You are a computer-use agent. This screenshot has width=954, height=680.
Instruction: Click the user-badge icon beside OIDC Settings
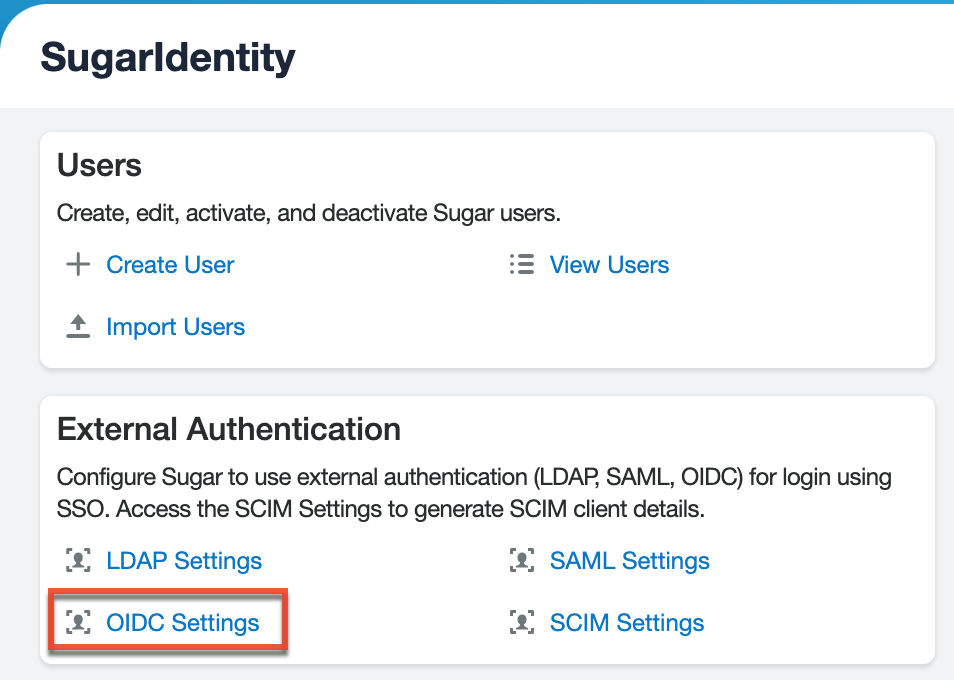point(77,622)
